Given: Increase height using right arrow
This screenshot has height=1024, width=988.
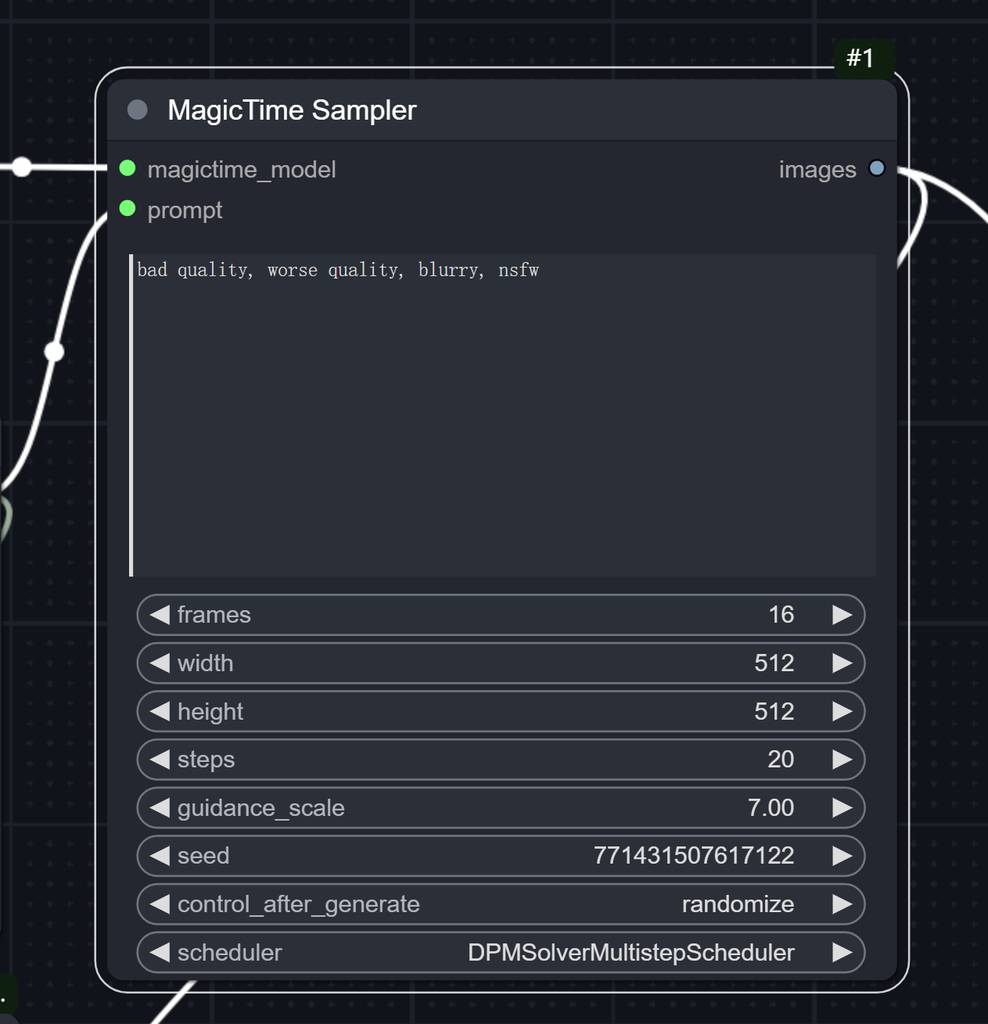Looking at the screenshot, I should (x=842, y=711).
